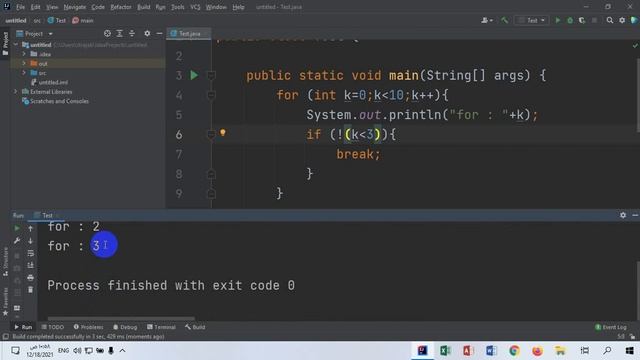Click the user account icon in toolbar
Screen dimensions: 640x360
click(x=487, y=20)
